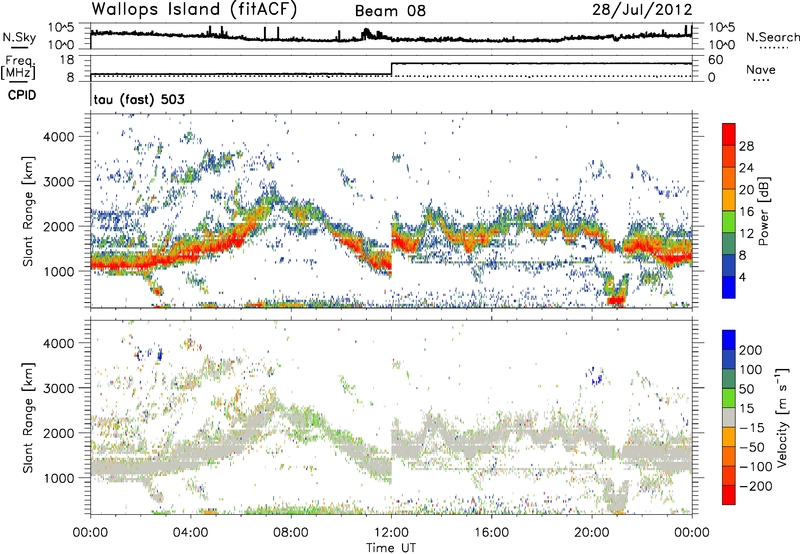Click the date '28/Jul/2012'
Image resolution: width=800 pixels, height=554 pixels.
click(x=642, y=10)
